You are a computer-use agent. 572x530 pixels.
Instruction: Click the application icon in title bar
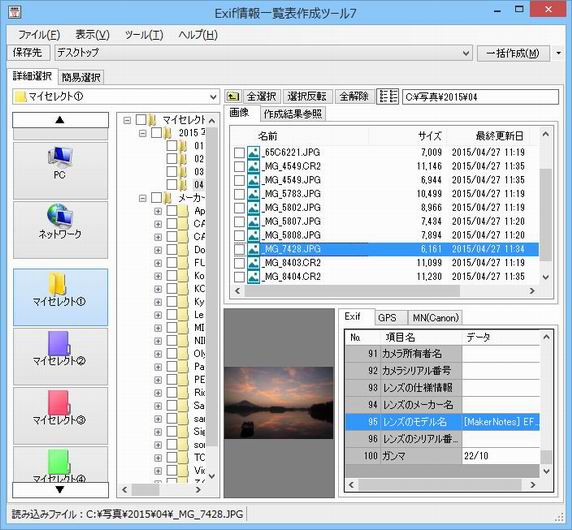[14, 12]
